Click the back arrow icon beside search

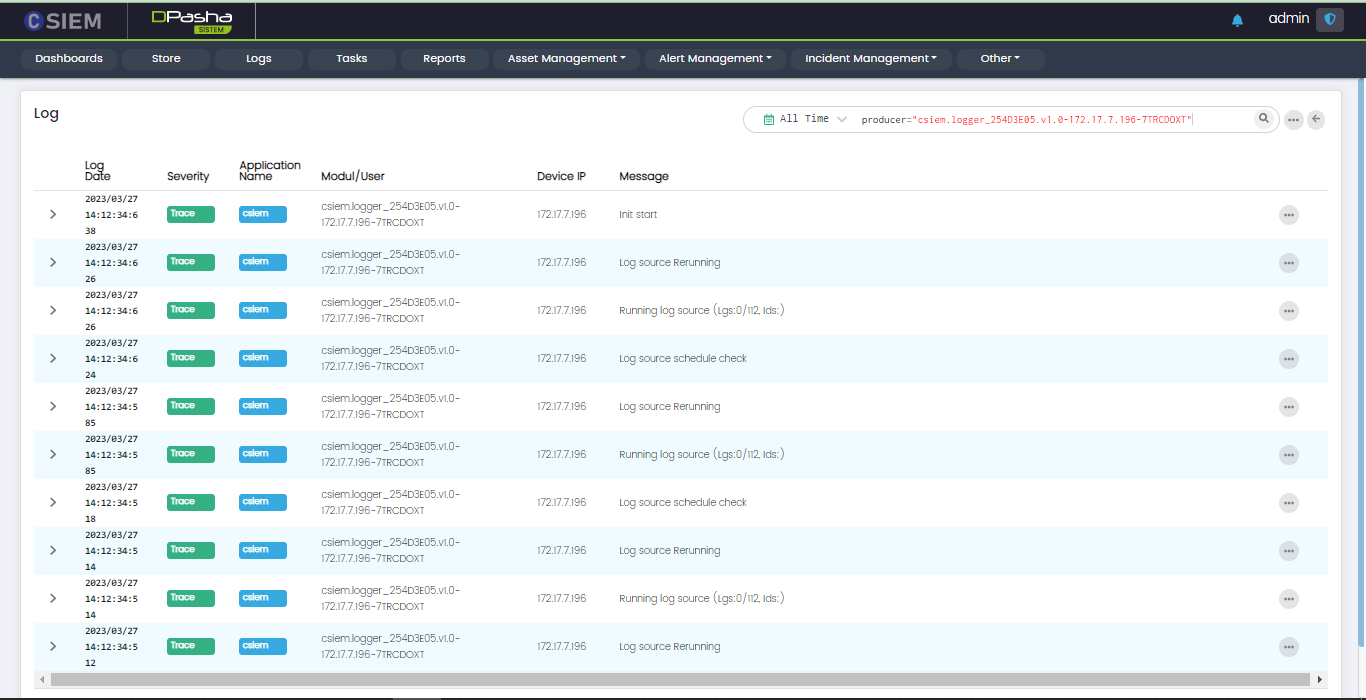click(x=1316, y=120)
